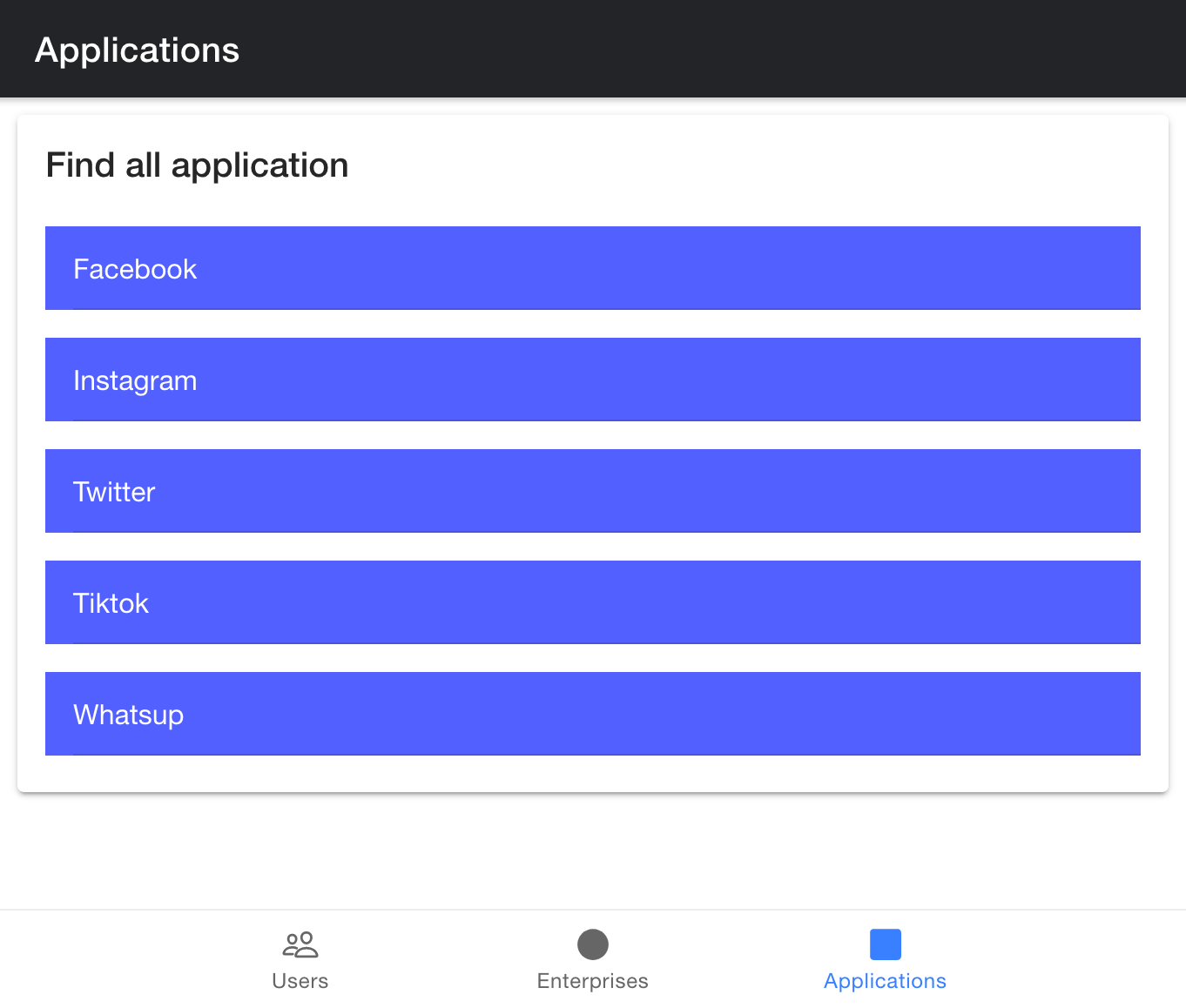1186x1008 pixels.
Task: Choose the Twitter application row
Action: click(x=592, y=491)
